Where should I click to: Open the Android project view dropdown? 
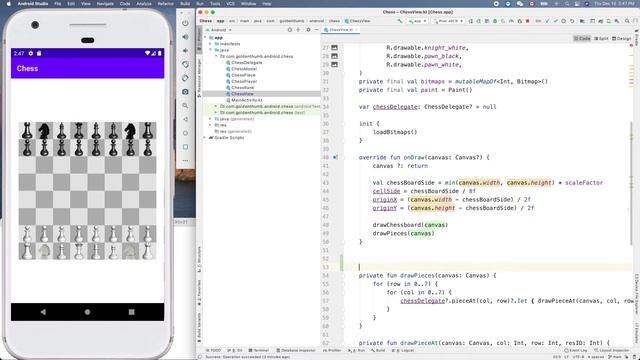click(221, 30)
